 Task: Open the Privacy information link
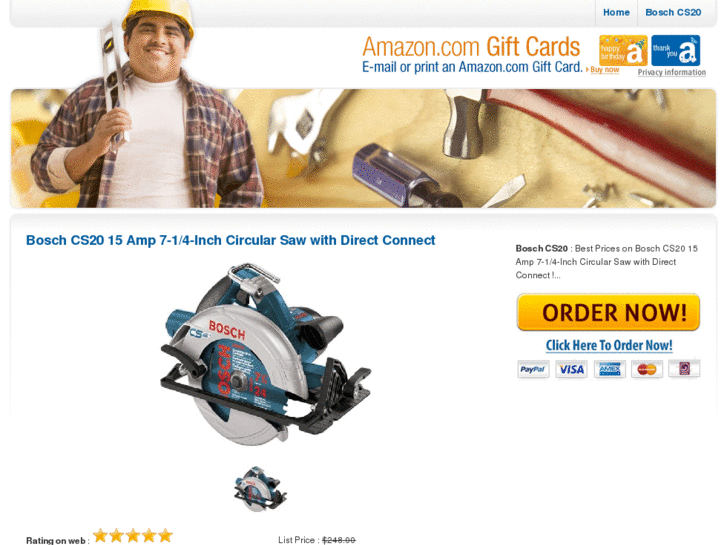point(671,72)
